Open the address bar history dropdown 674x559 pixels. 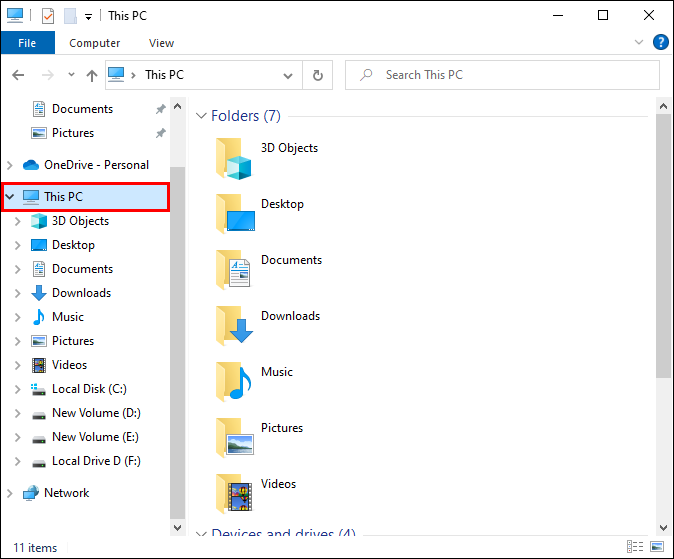[288, 76]
